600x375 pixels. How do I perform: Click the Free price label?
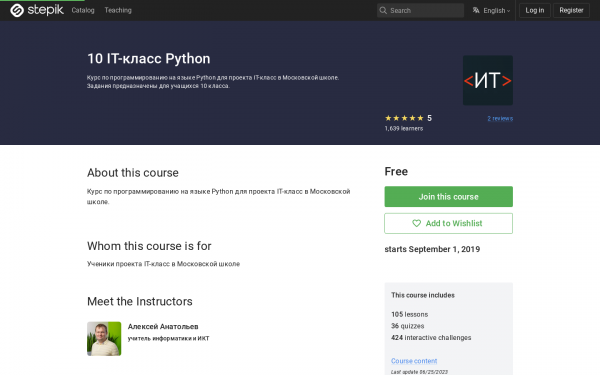[x=396, y=171]
